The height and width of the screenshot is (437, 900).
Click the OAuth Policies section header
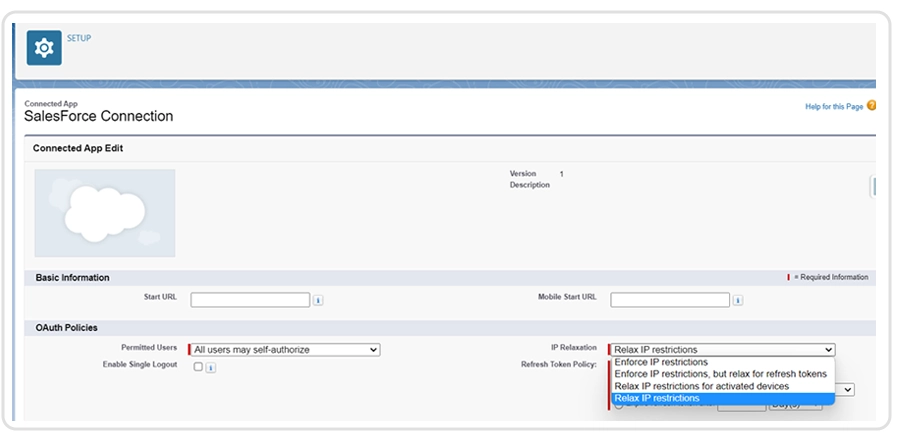click(66, 328)
